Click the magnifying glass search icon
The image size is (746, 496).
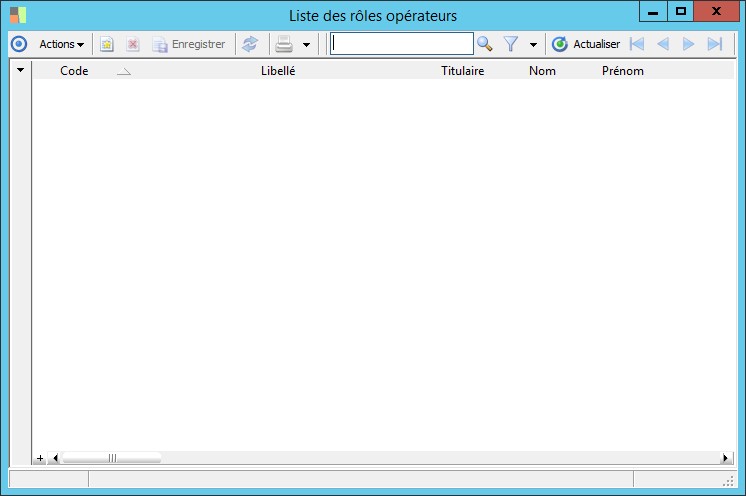pyautogui.click(x=484, y=44)
